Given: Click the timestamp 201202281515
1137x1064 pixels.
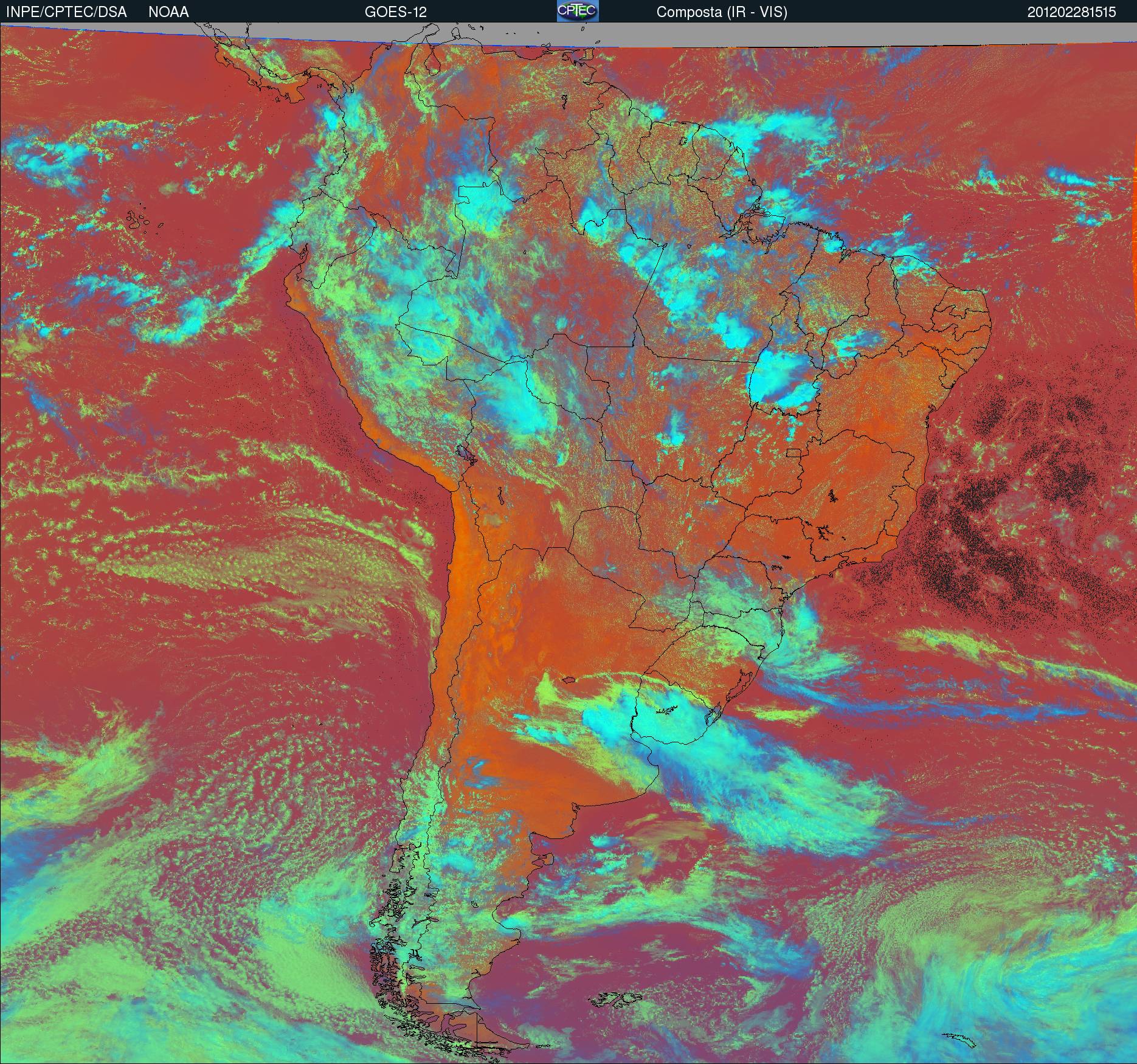Looking at the screenshot, I should [x=1072, y=12].
